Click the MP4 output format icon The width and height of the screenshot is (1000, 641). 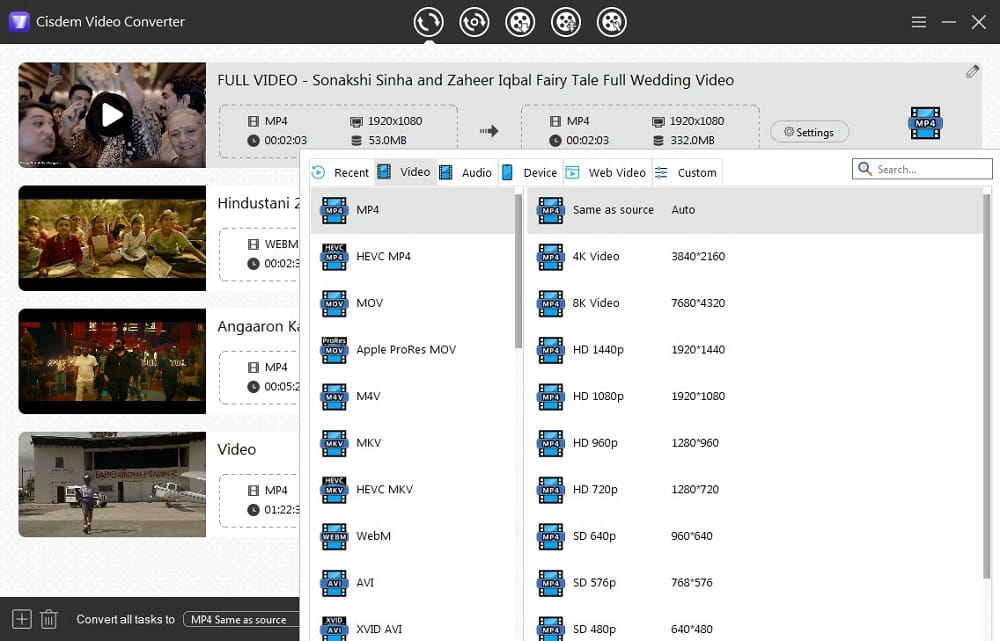(x=925, y=124)
